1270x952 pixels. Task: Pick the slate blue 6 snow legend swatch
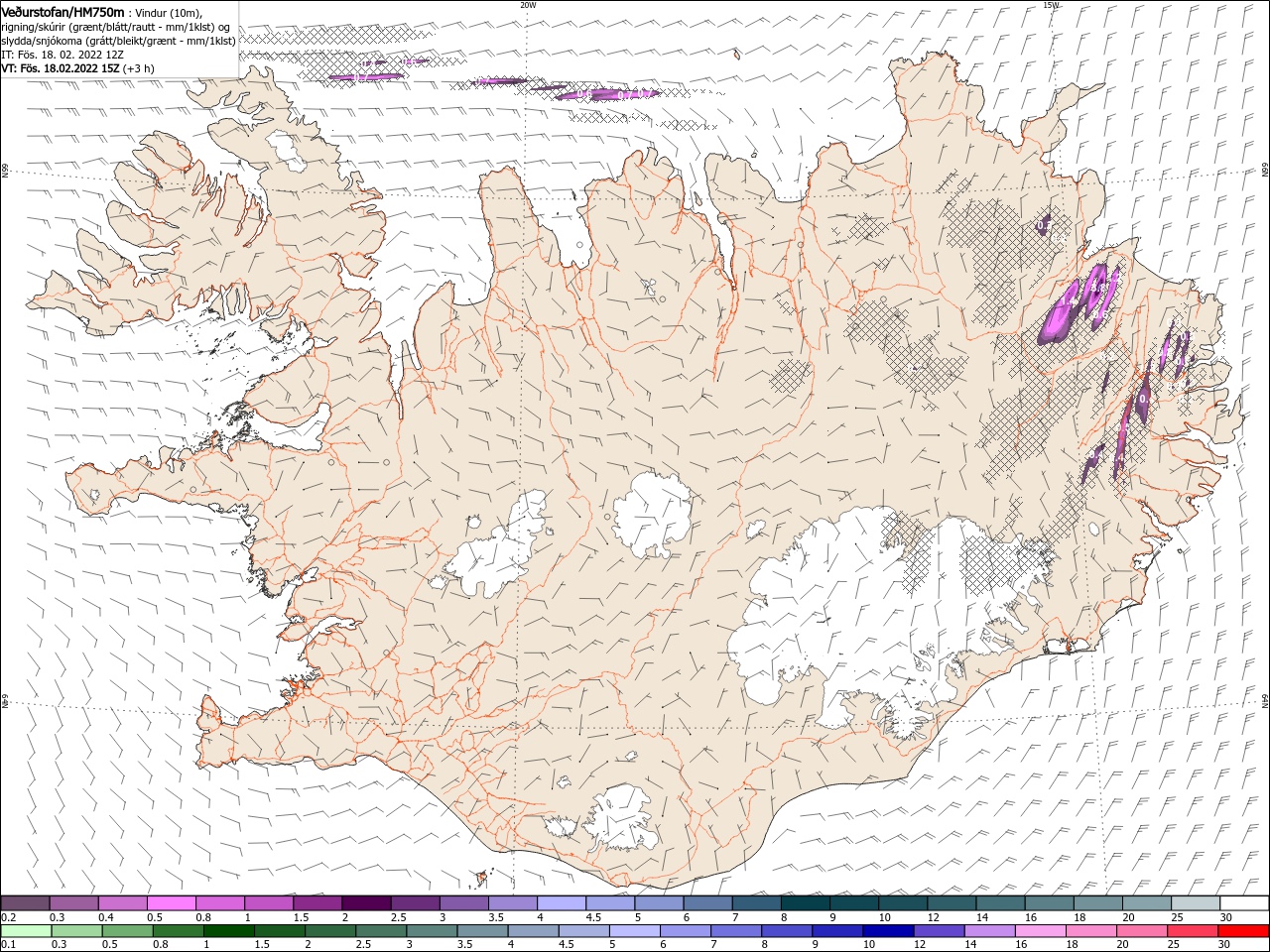[707, 903]
